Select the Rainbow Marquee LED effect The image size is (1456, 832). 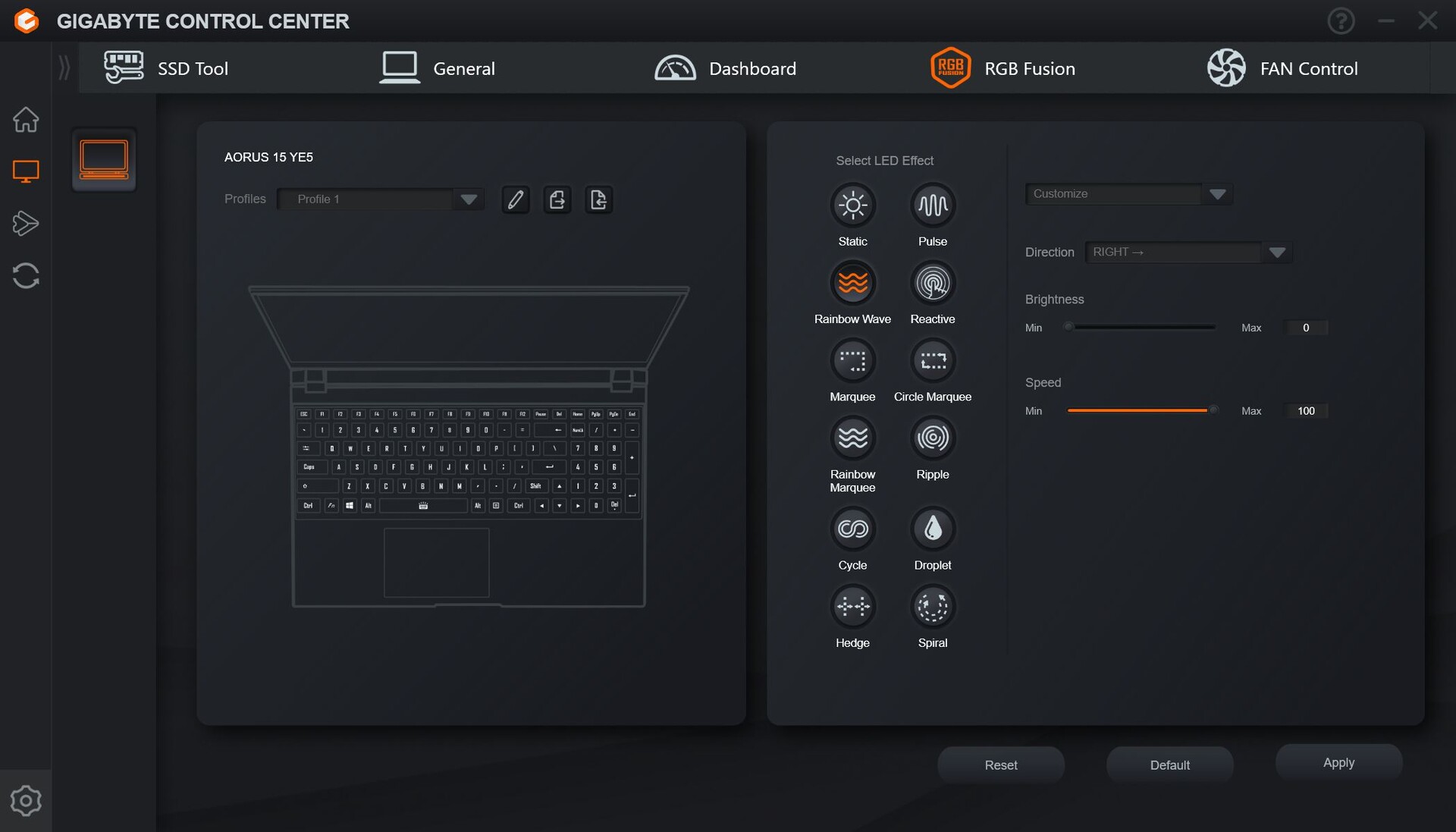pyautogui.click(x=852, y=438)
